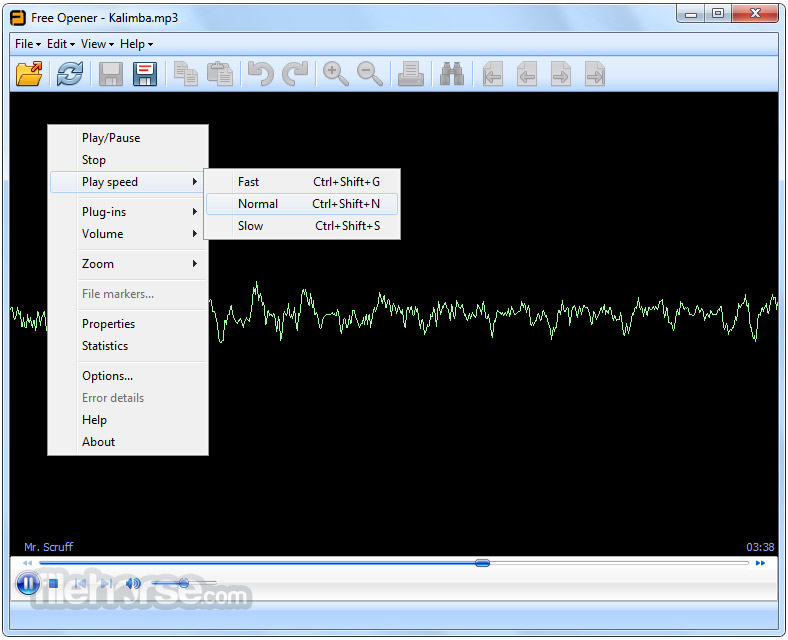Screen dimensions: 788x640
Task: Click the Mr. Scruff artist label
Action: [x=49, y=547]
